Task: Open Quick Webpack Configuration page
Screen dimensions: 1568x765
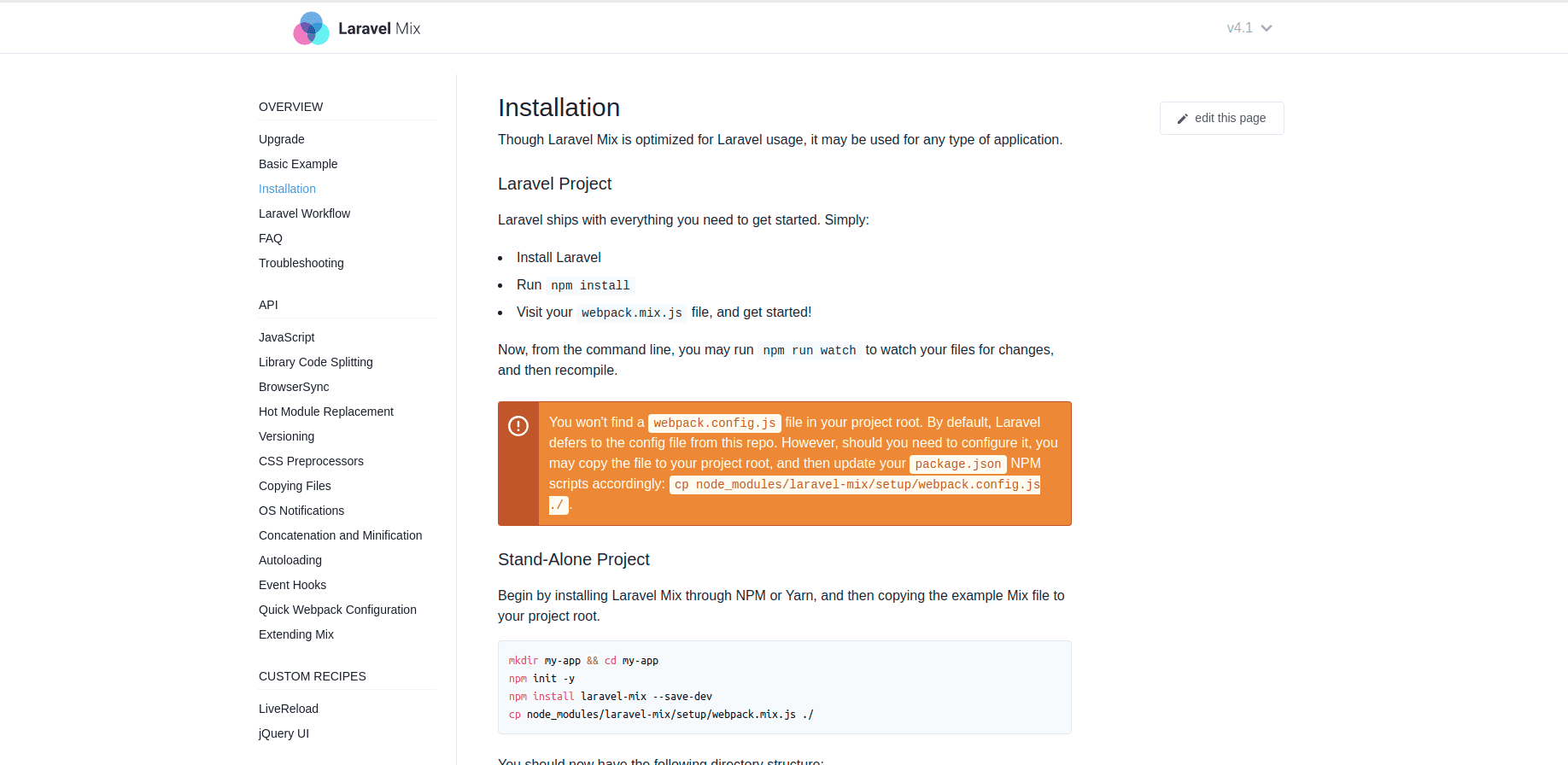Action: 338,610
